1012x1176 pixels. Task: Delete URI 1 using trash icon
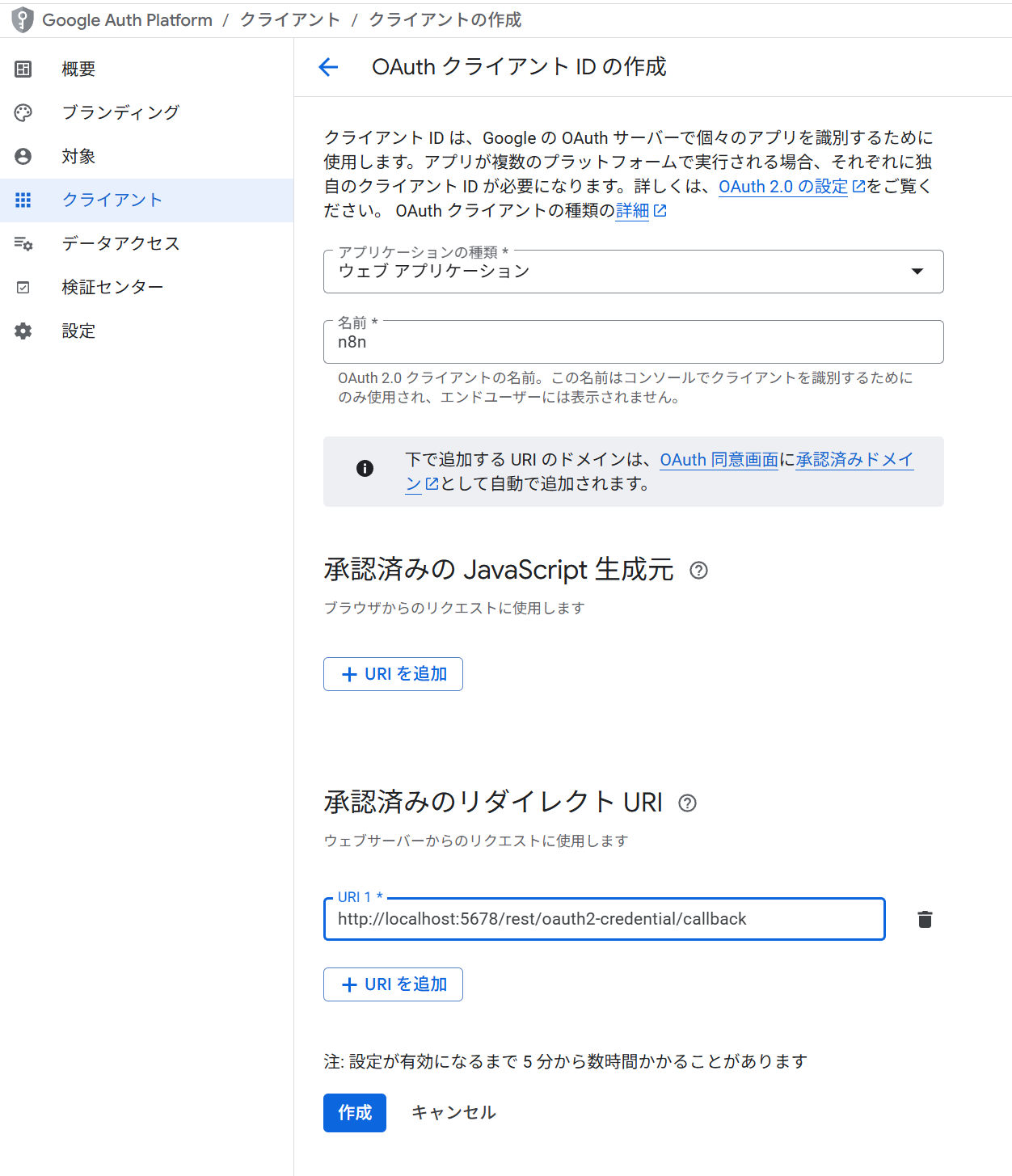pyautogui.click(x=925, y=919)
